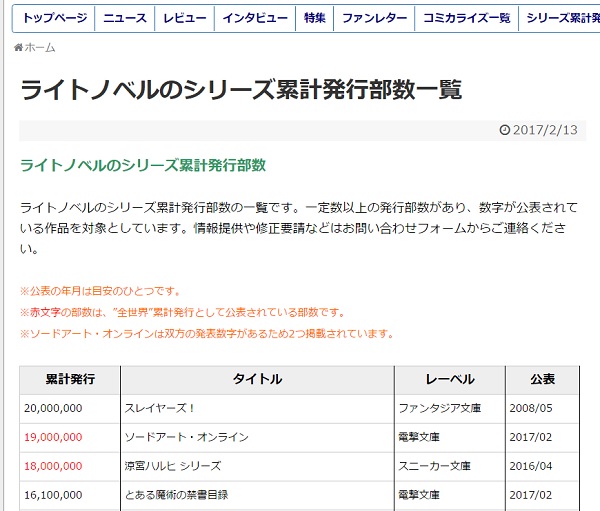Click the green heading ライトノベルのシリーズ累計発行部数
The height and width of the screenshot is (511, 600).
click(143, 165)
